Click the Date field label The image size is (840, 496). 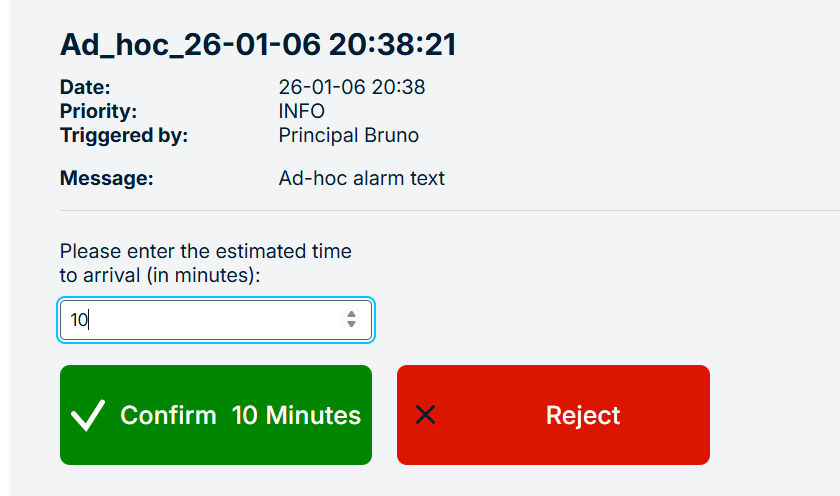pos(85,87)
